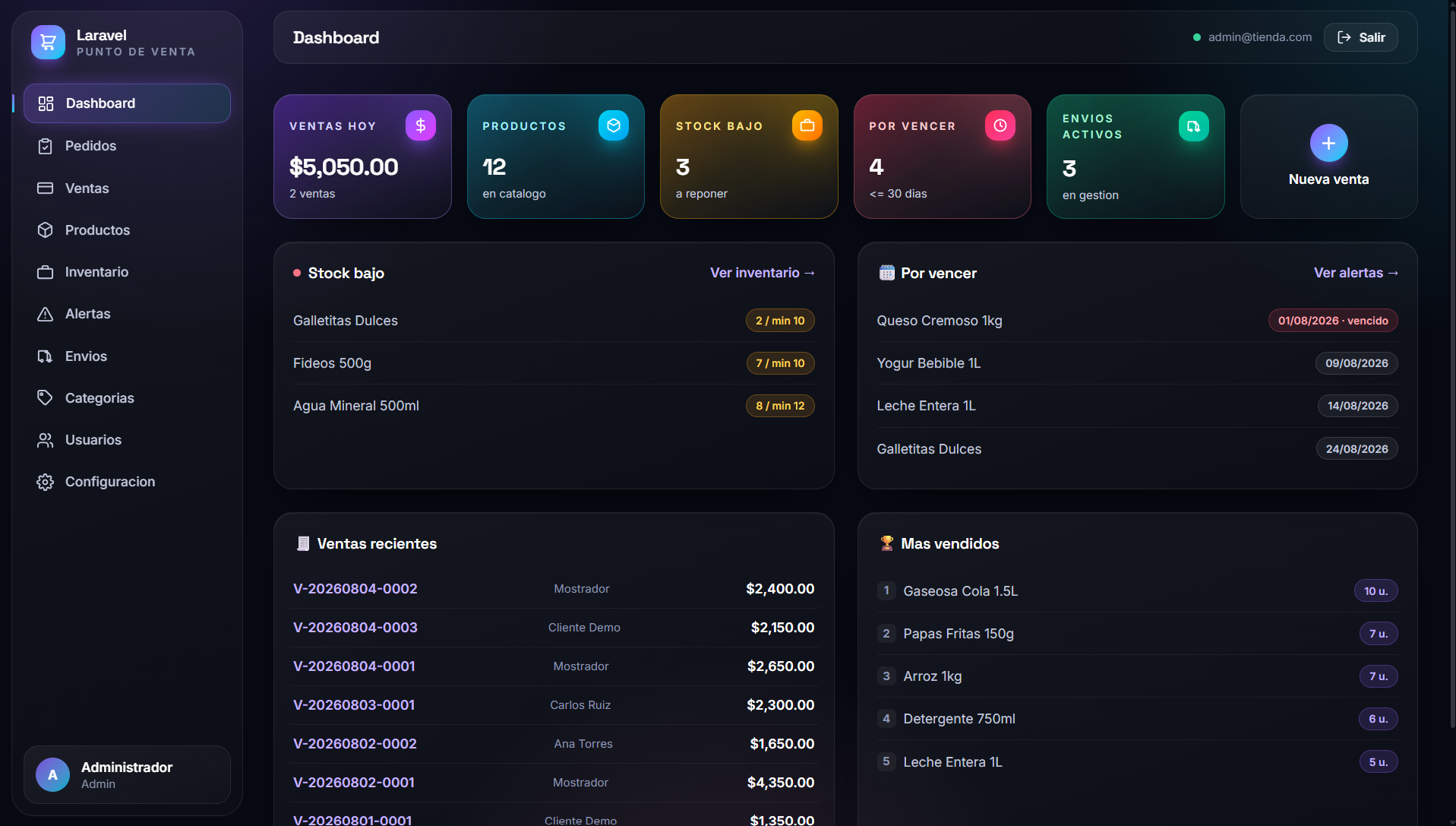This screenshot has width=1456, height=826.
Task: Open sale V-20260803-0001
Action: [354, 705]
